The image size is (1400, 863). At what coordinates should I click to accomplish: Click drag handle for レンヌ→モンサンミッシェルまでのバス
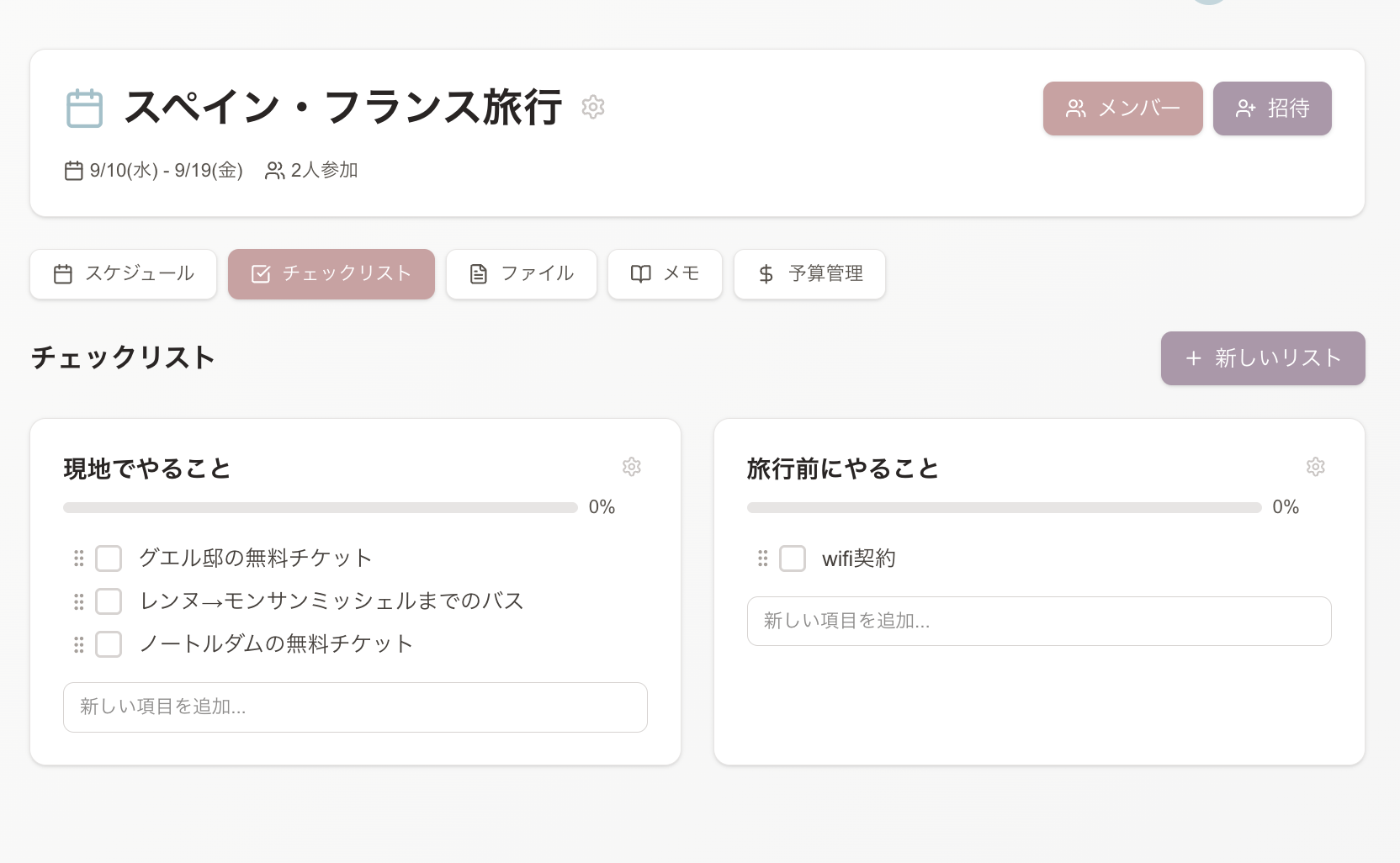[x=79, y=601]
